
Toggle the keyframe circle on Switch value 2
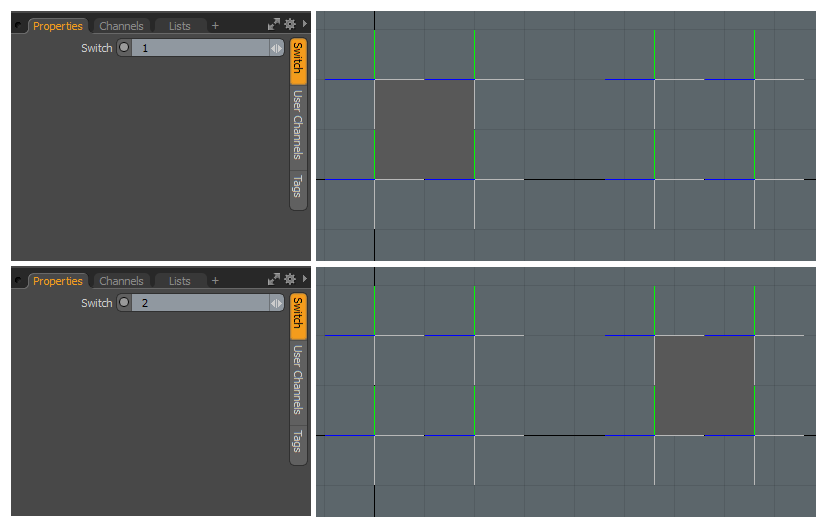coord(124,303)
